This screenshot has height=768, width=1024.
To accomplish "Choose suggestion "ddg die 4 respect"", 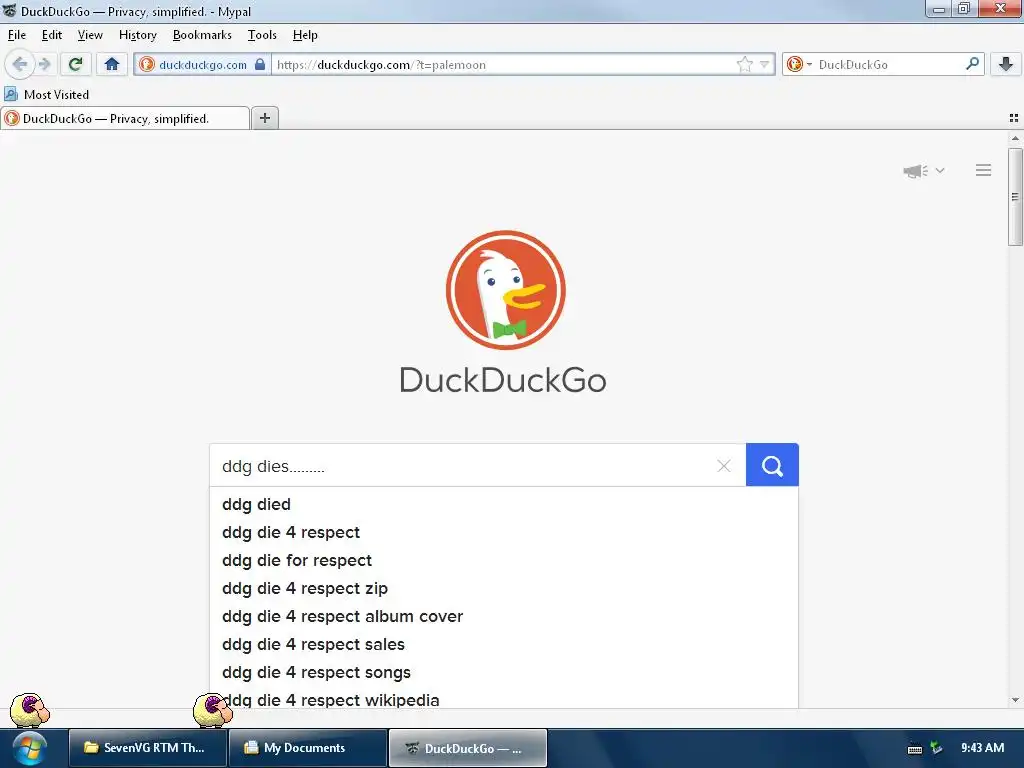I will (x=504, y=532).
